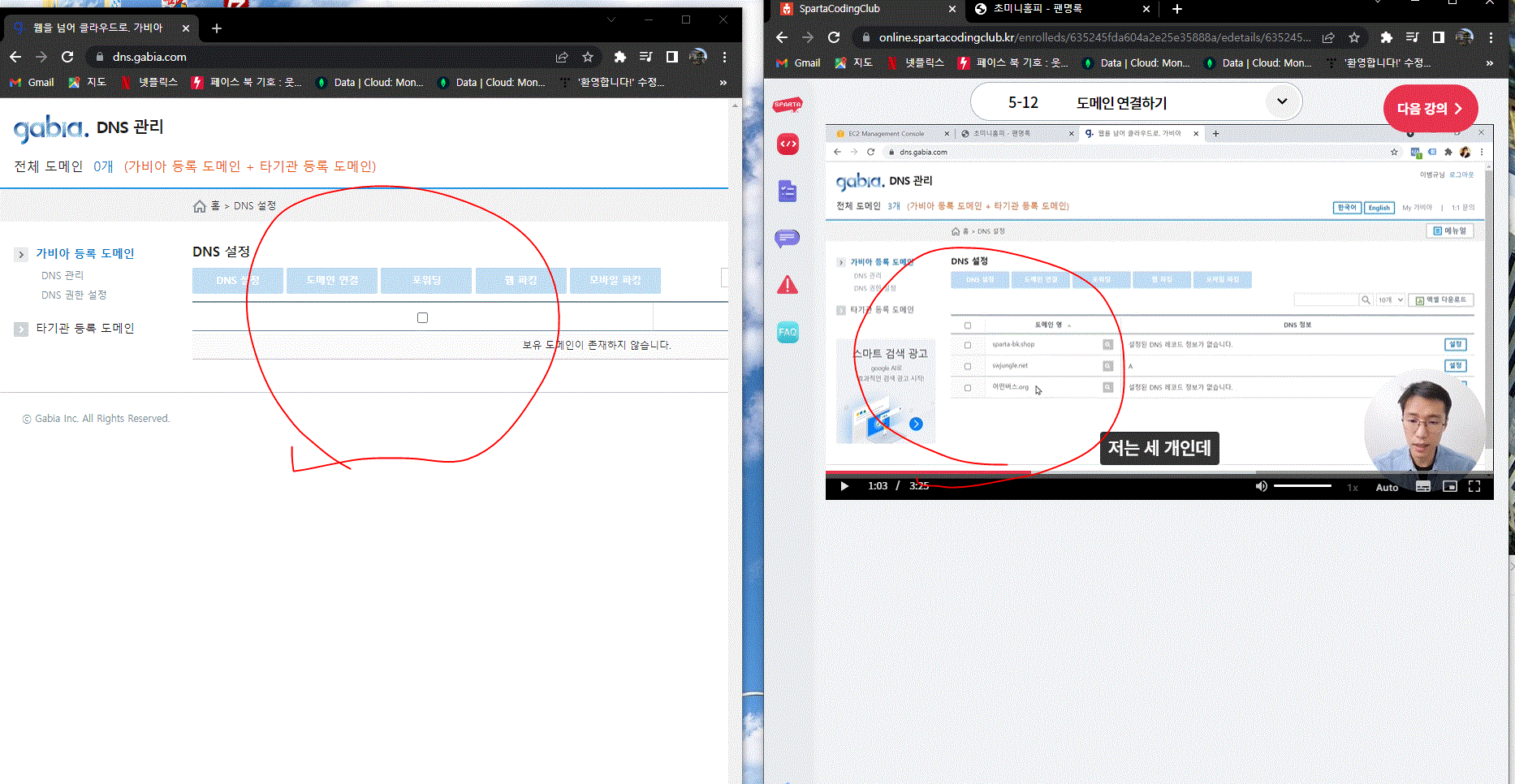Open the 넷플릭스 bookmark in the Sparta window
1515x784 pixels.
click(x=916, y=63)
